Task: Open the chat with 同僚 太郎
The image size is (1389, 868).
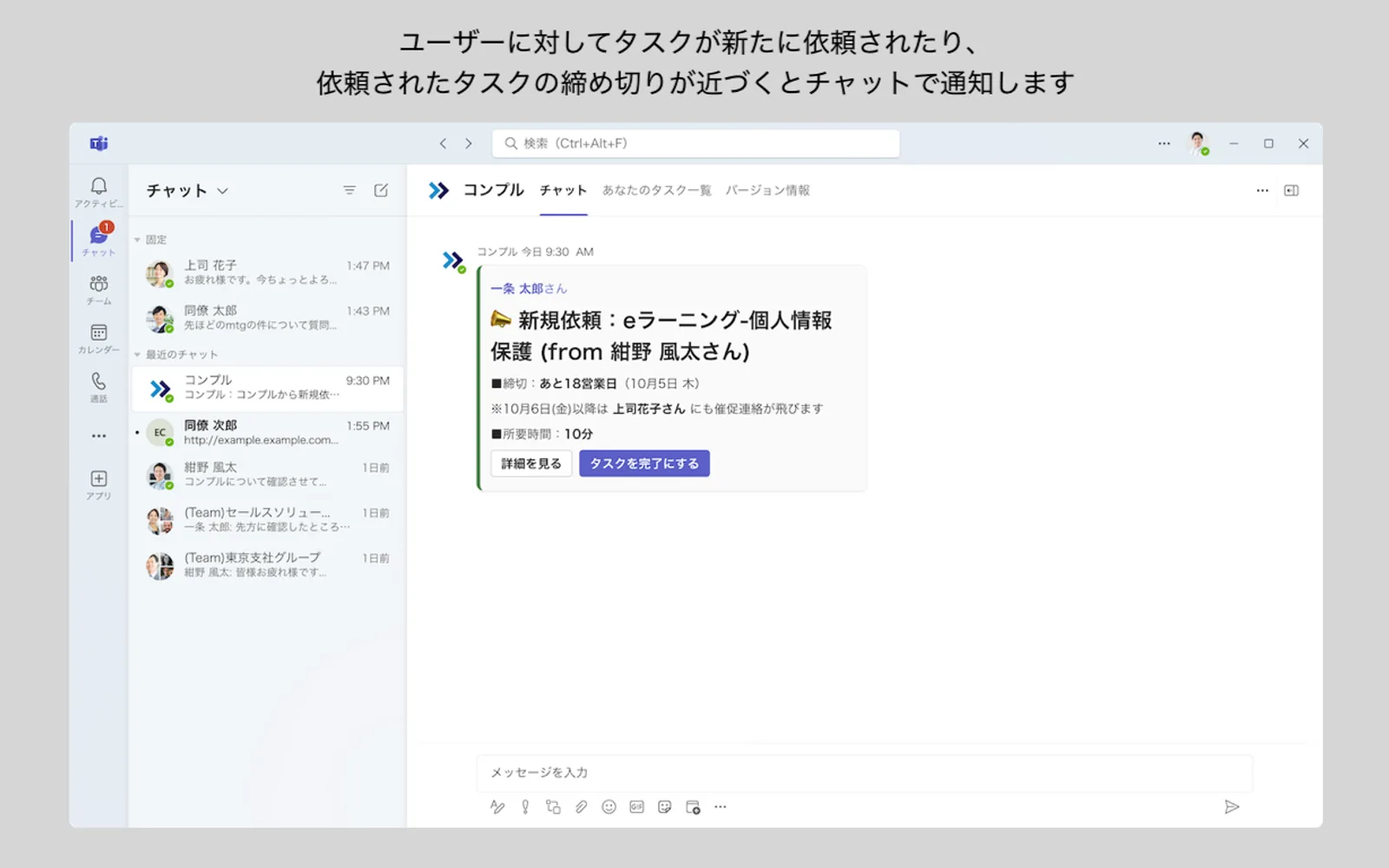Action: tap(267, 318)
